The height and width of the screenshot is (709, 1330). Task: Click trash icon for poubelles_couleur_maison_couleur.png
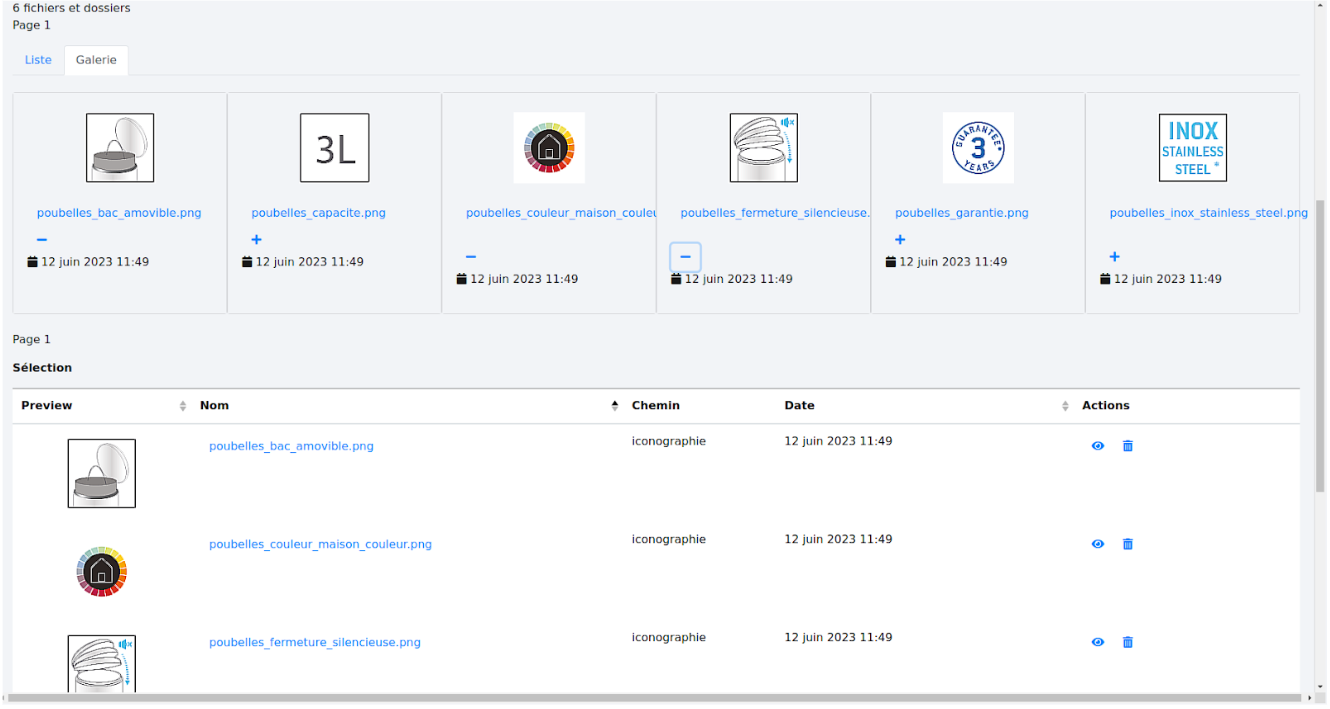pos(1127,544)
